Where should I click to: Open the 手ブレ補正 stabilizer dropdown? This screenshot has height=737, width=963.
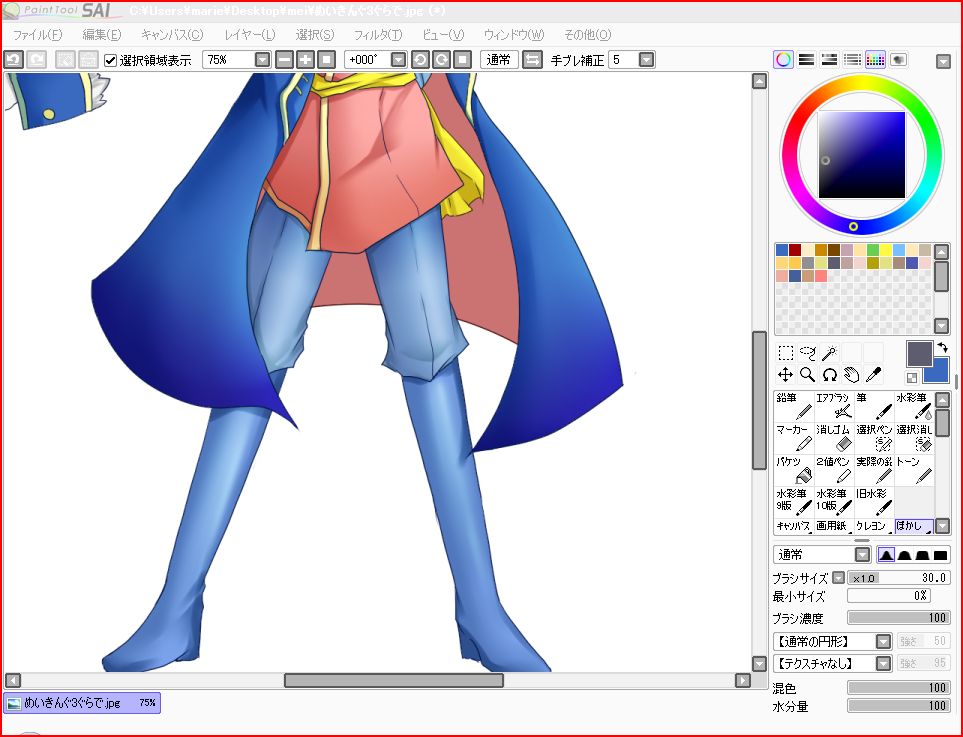point(646,60)
